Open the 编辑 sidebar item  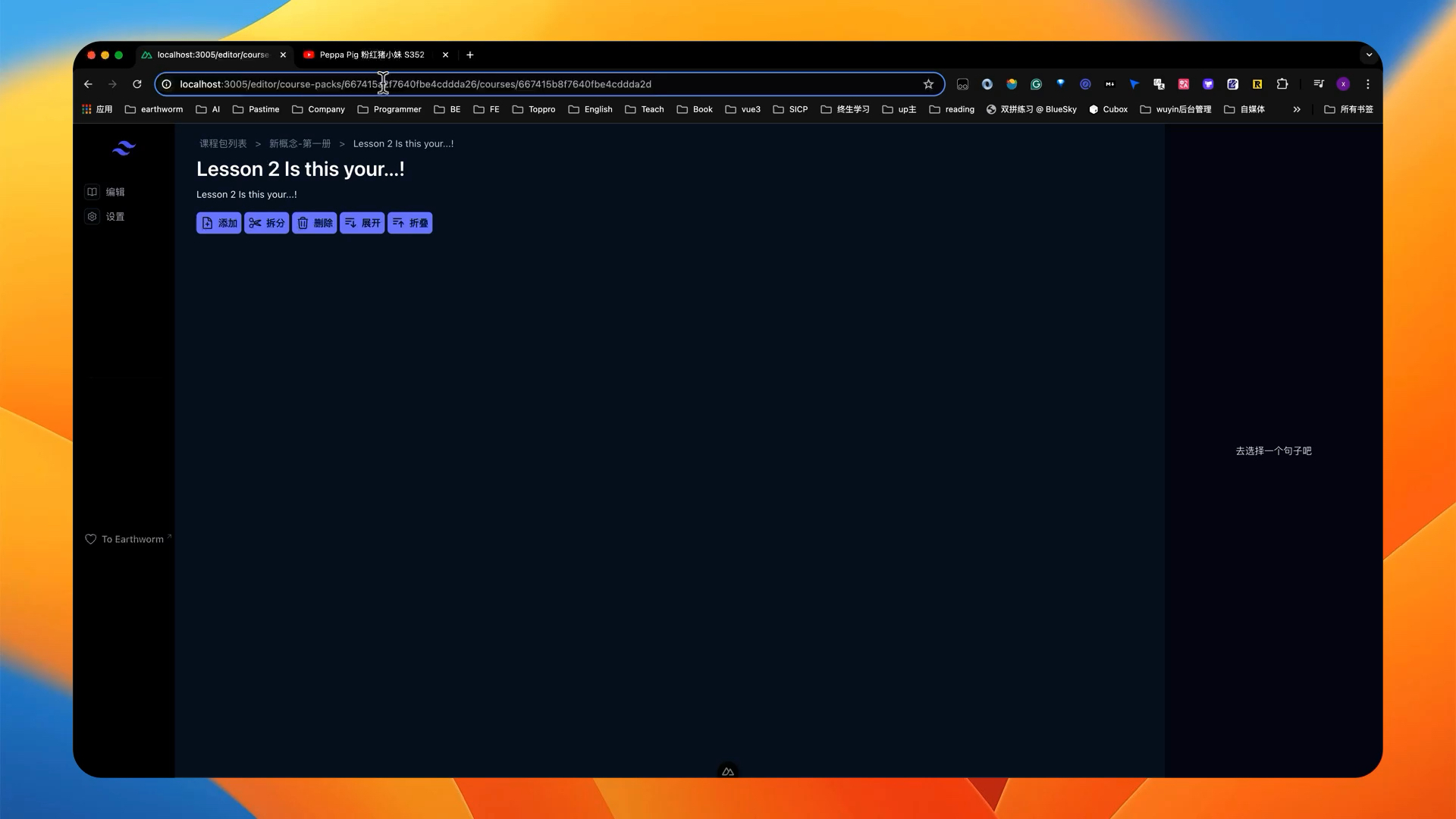click(x=105, y=192)
